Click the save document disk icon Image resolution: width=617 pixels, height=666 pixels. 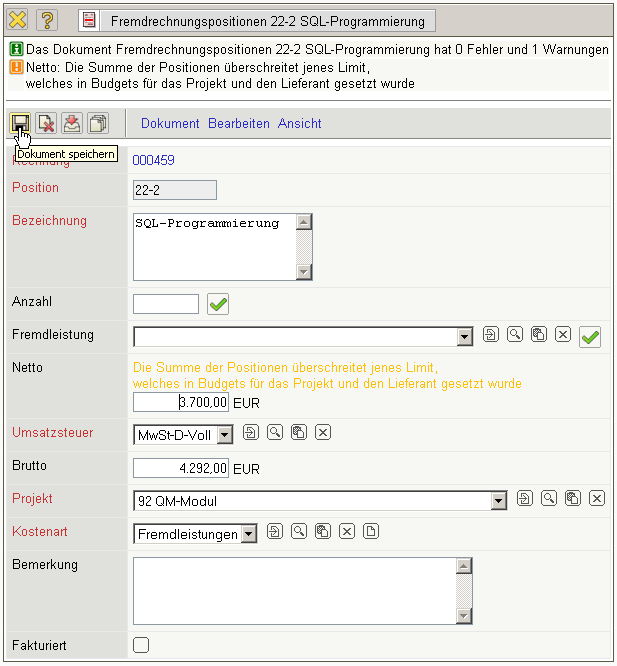20,123
